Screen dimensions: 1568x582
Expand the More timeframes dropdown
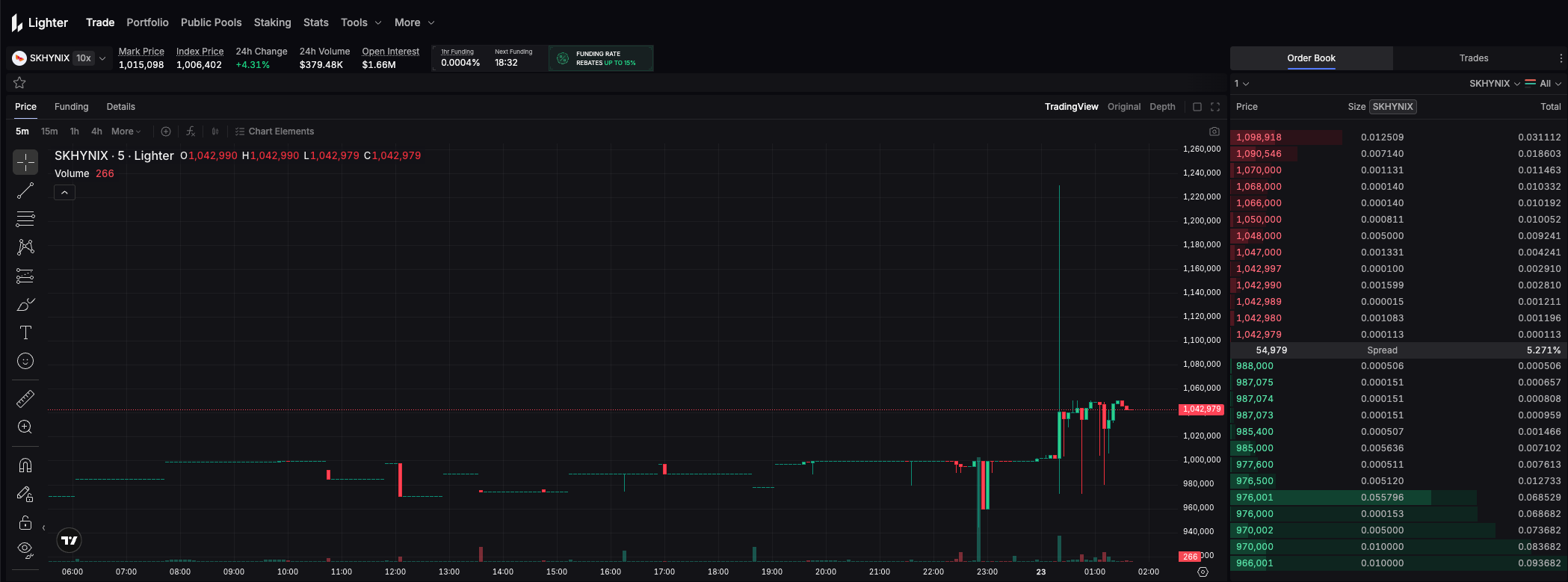point(126,131)
